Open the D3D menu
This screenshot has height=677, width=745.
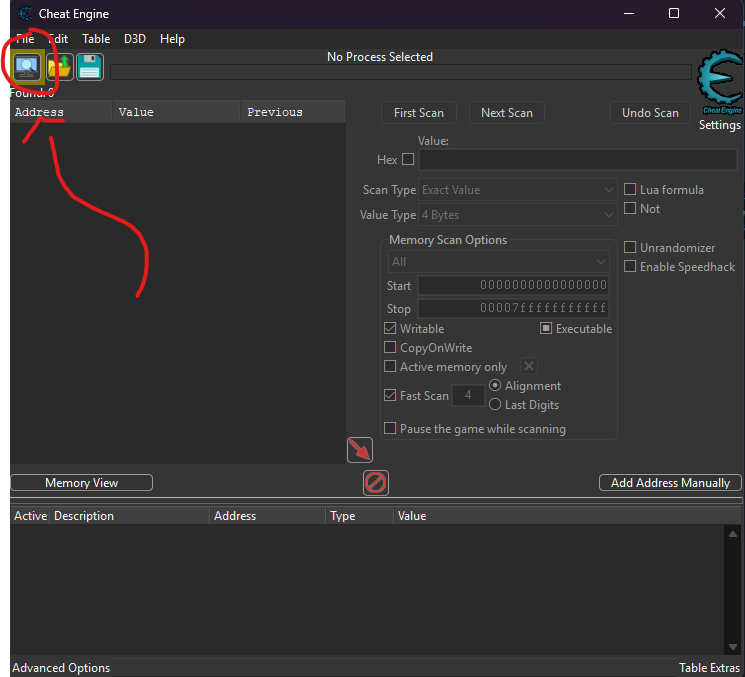coord(135,39)
